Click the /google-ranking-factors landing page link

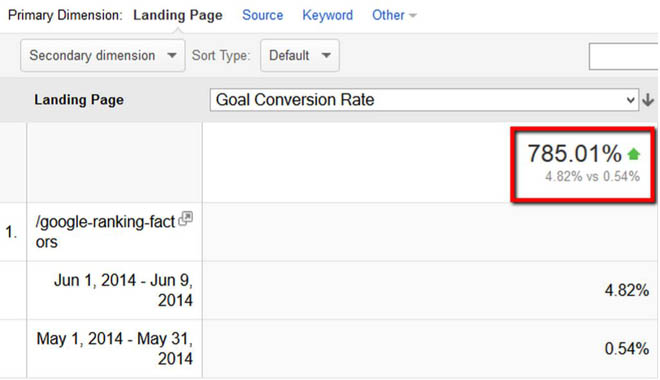(105, 231)
